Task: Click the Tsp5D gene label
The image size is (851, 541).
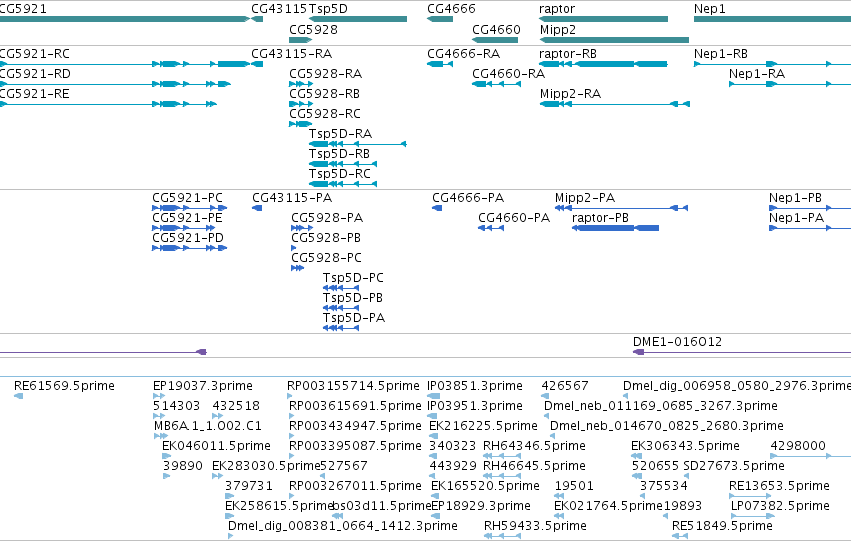Action: click(328, 9)
